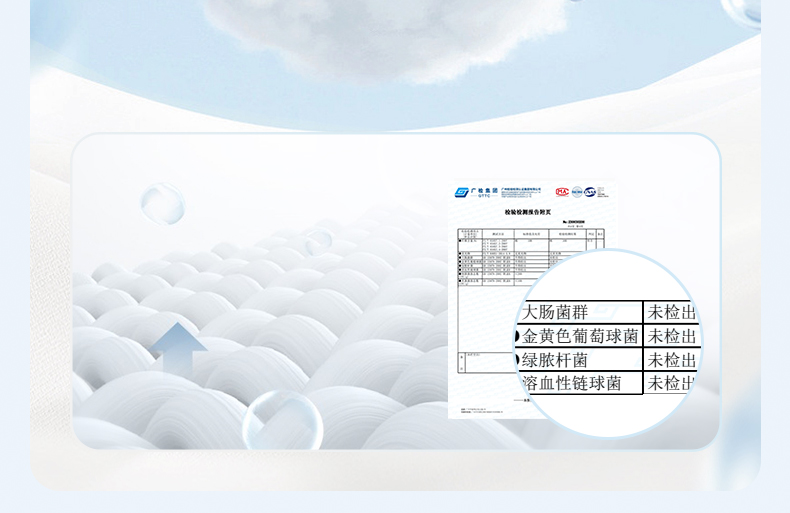Viewport: 790px width, 513px height.
Task: Click the round ilac-MRA logo between MA and CNAS
Action: point(576,191)
